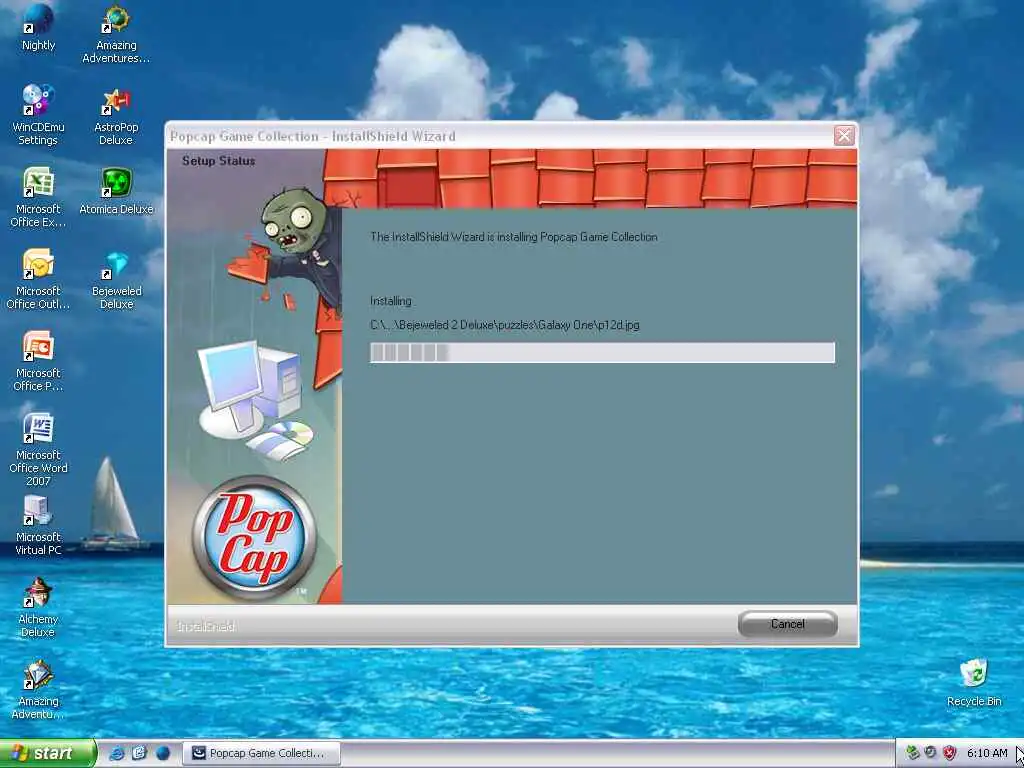
Task: Select Microsoft Office Excel shortcut
Action: tap(38, 197)
